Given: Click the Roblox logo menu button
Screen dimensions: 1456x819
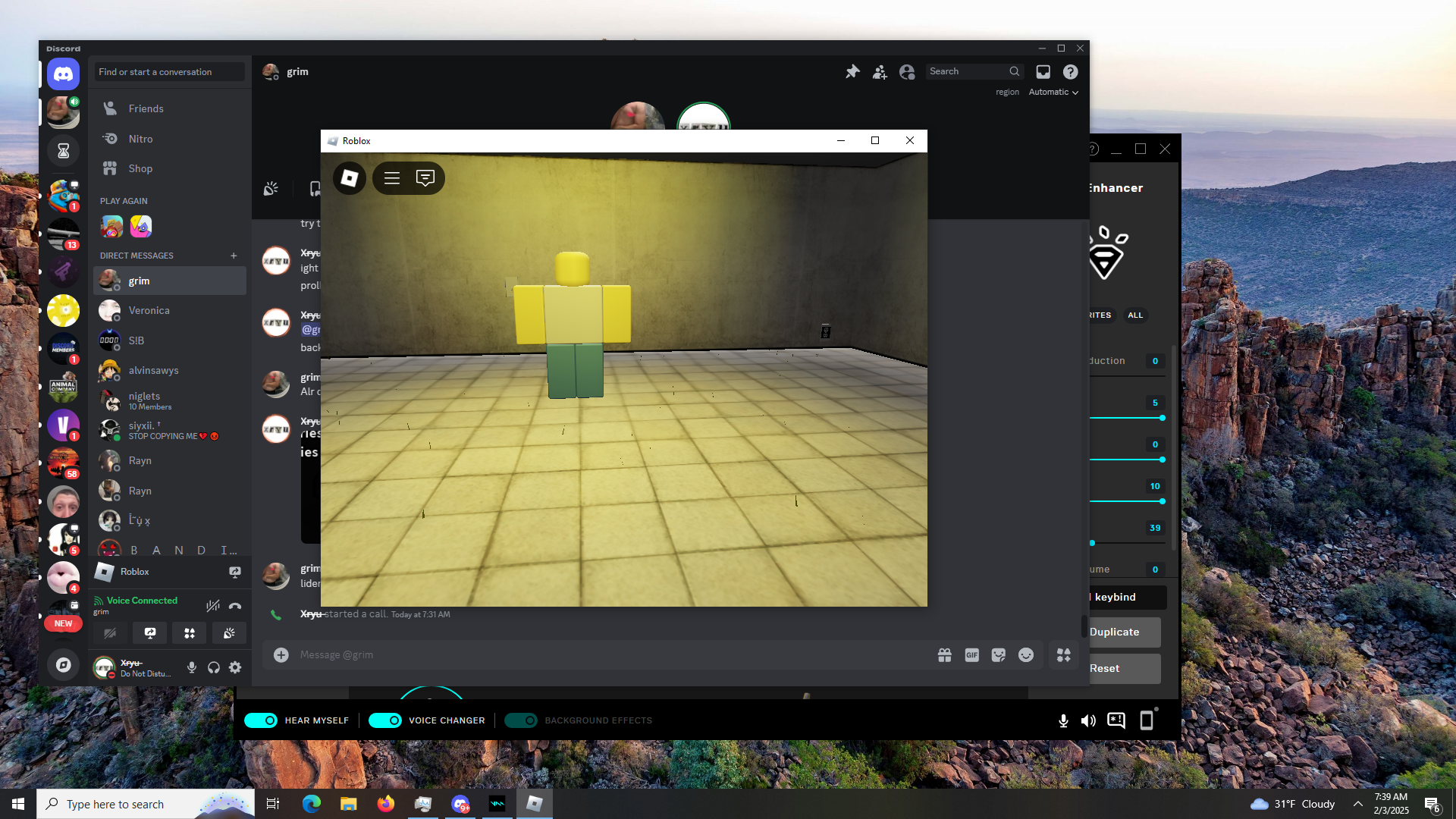Looking at the screenshot, I should click(x=350, y=178).
